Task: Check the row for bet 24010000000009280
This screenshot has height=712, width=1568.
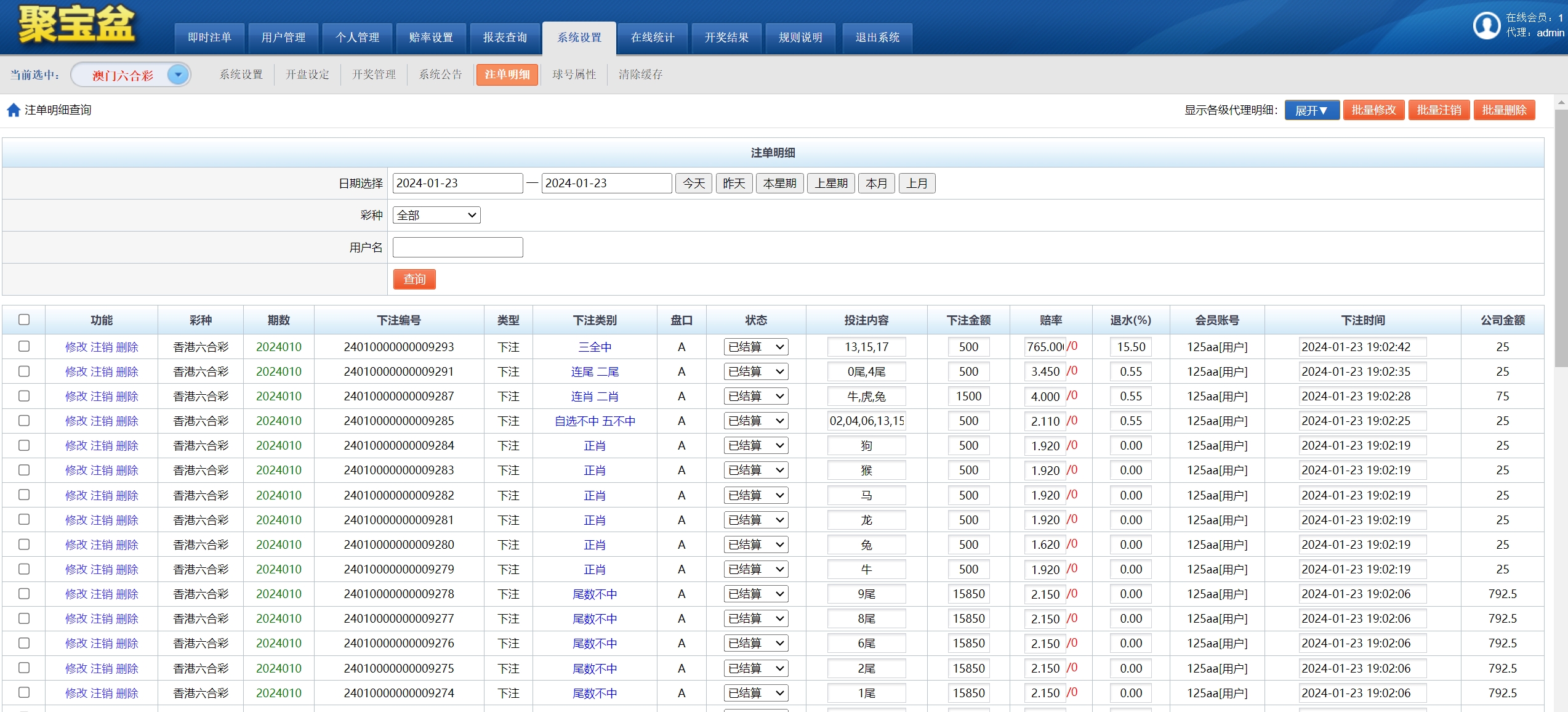Action: click(x=24, y=544)
